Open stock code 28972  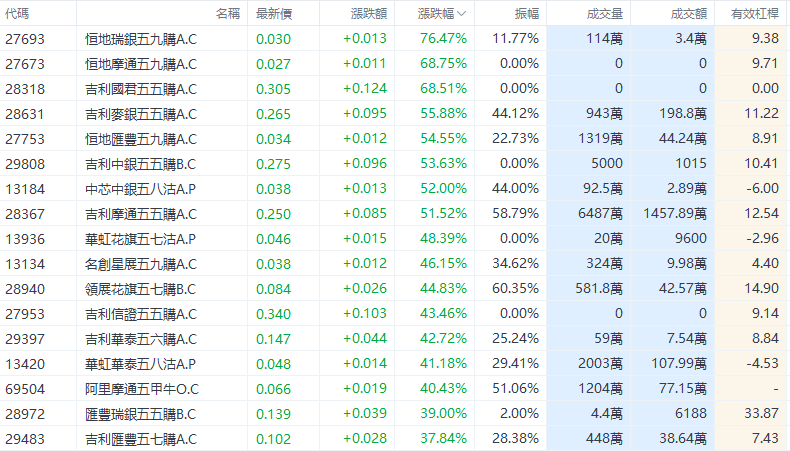click(25, 413)
